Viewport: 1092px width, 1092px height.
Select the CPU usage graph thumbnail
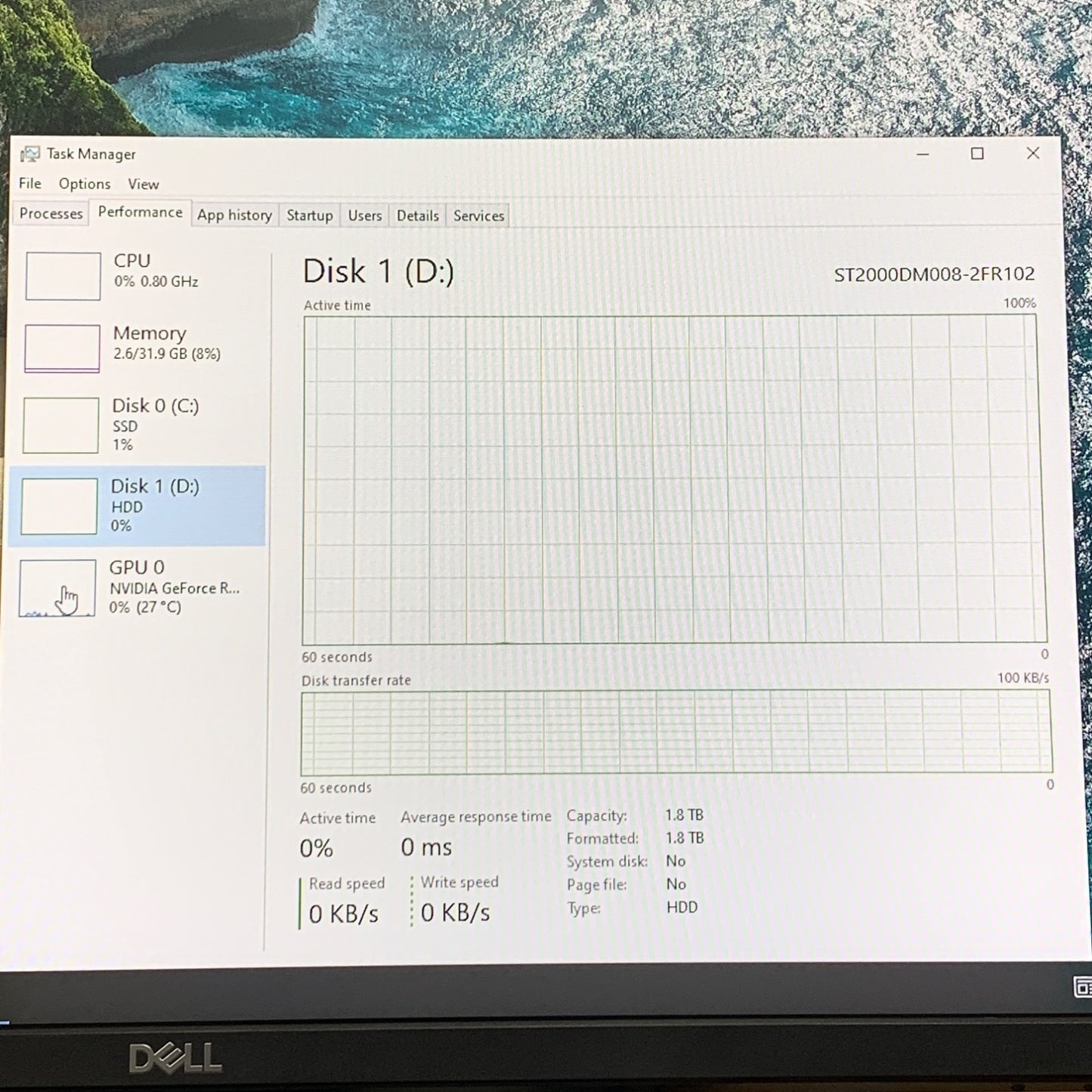pyautogui.click(x=63, y=276)
